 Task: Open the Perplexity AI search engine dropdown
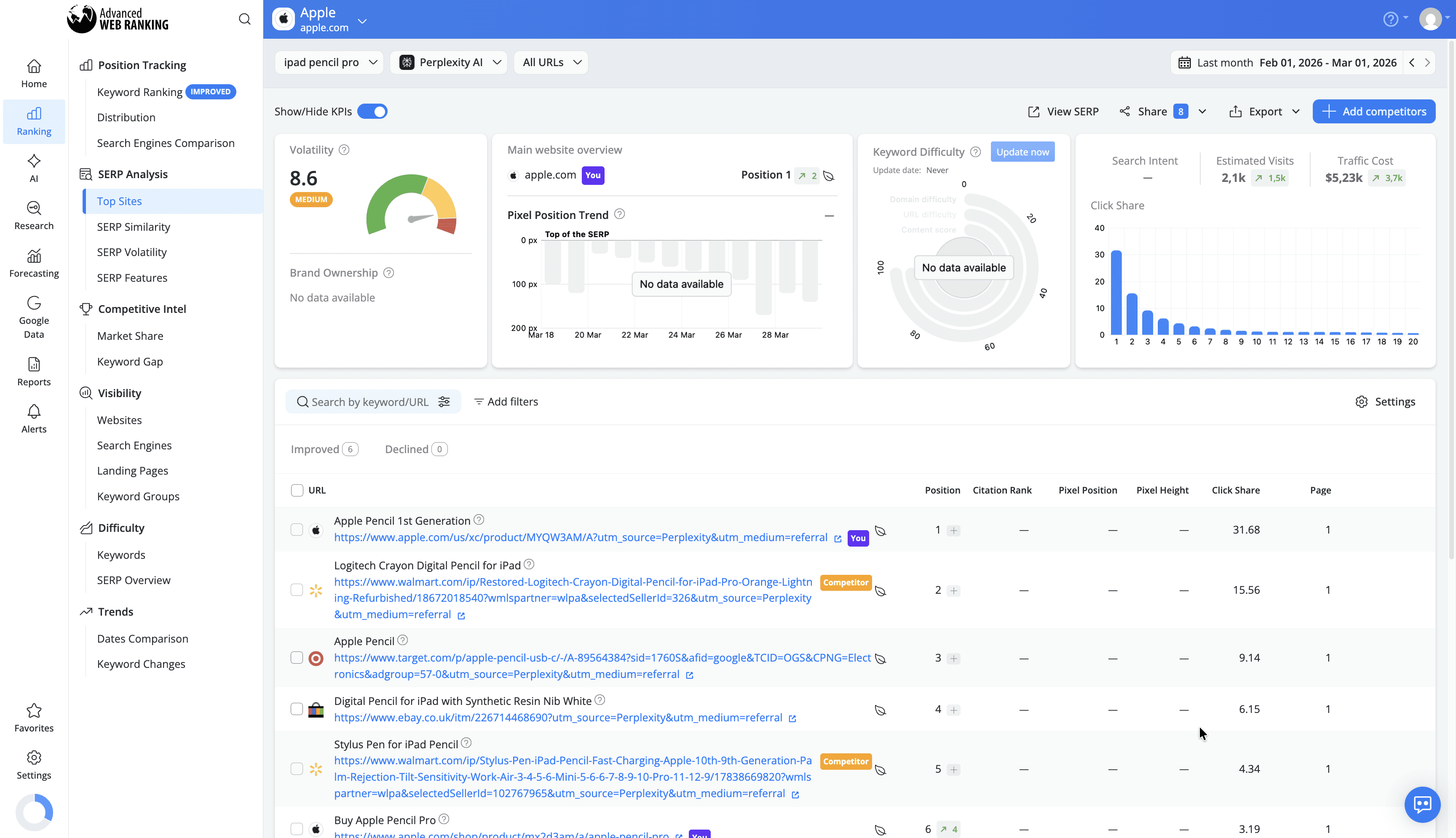pos(449,62)
